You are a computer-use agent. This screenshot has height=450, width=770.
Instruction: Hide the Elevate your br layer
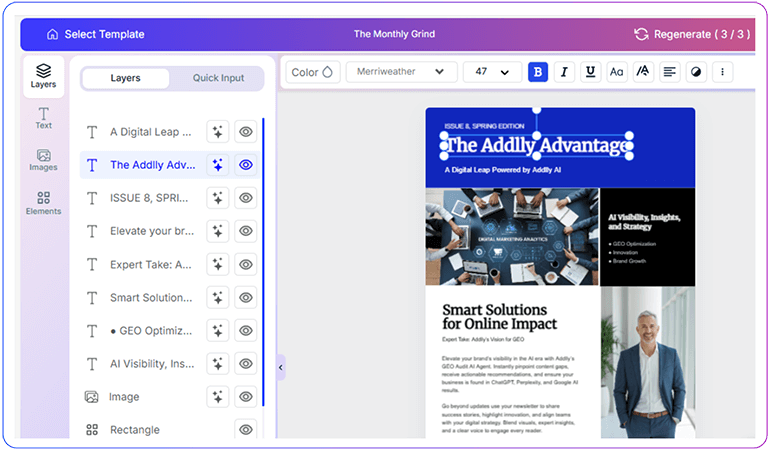[246, 231]
